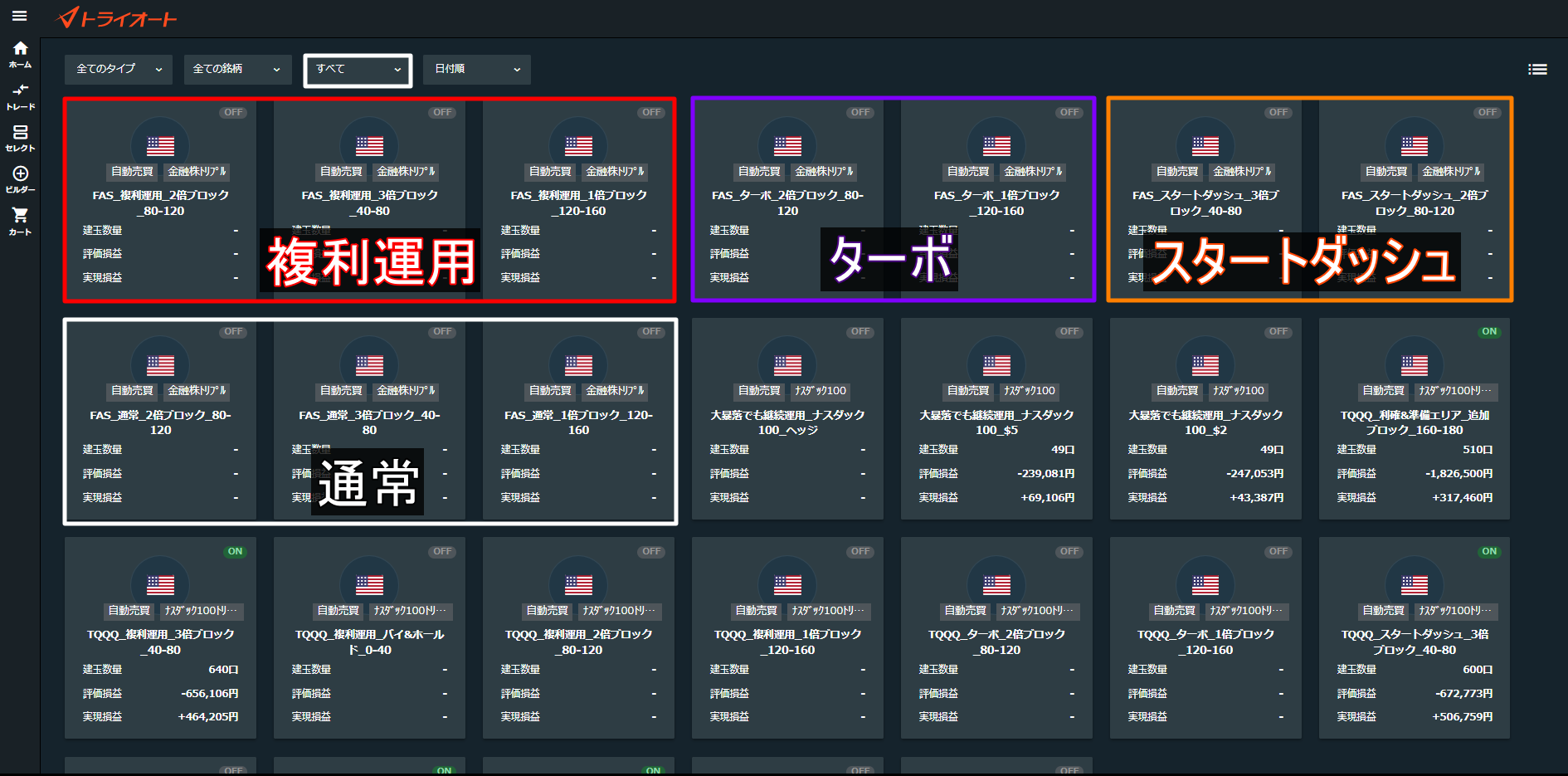The width and height of the screenshot is (1568, 776).
Task: Click flag icon of FAS_ターボ_1倍ブロック_120-160
Action: tap(996, 146)
